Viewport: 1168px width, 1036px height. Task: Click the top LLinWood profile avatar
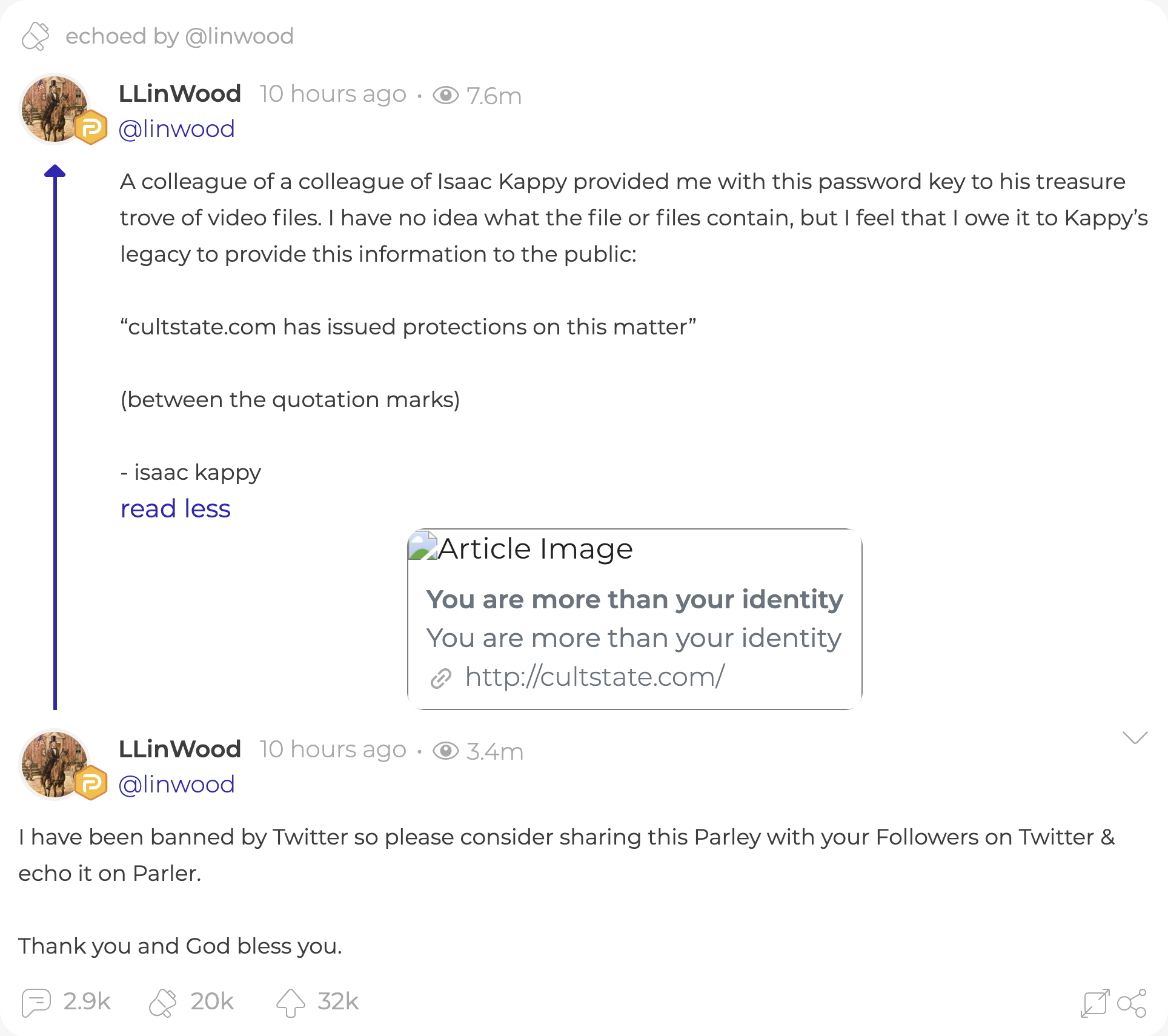[53, 109]
